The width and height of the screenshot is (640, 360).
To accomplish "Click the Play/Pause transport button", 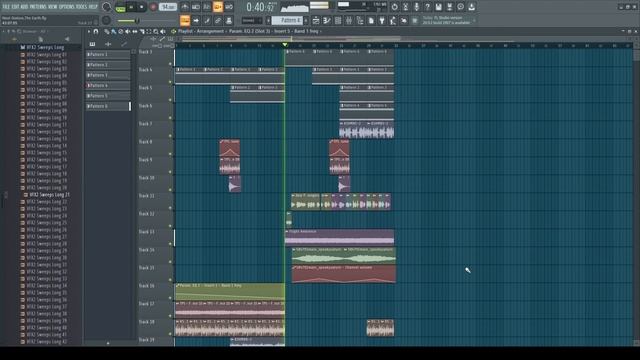I will [131, 7].
